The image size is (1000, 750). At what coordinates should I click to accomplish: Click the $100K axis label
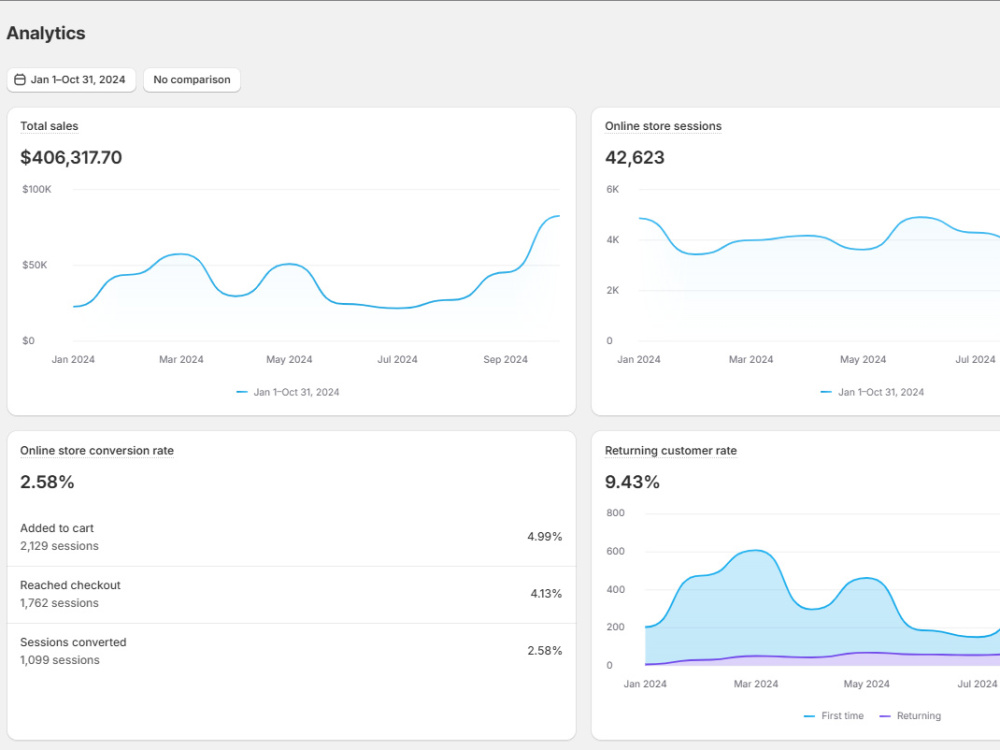coord(37,189)
